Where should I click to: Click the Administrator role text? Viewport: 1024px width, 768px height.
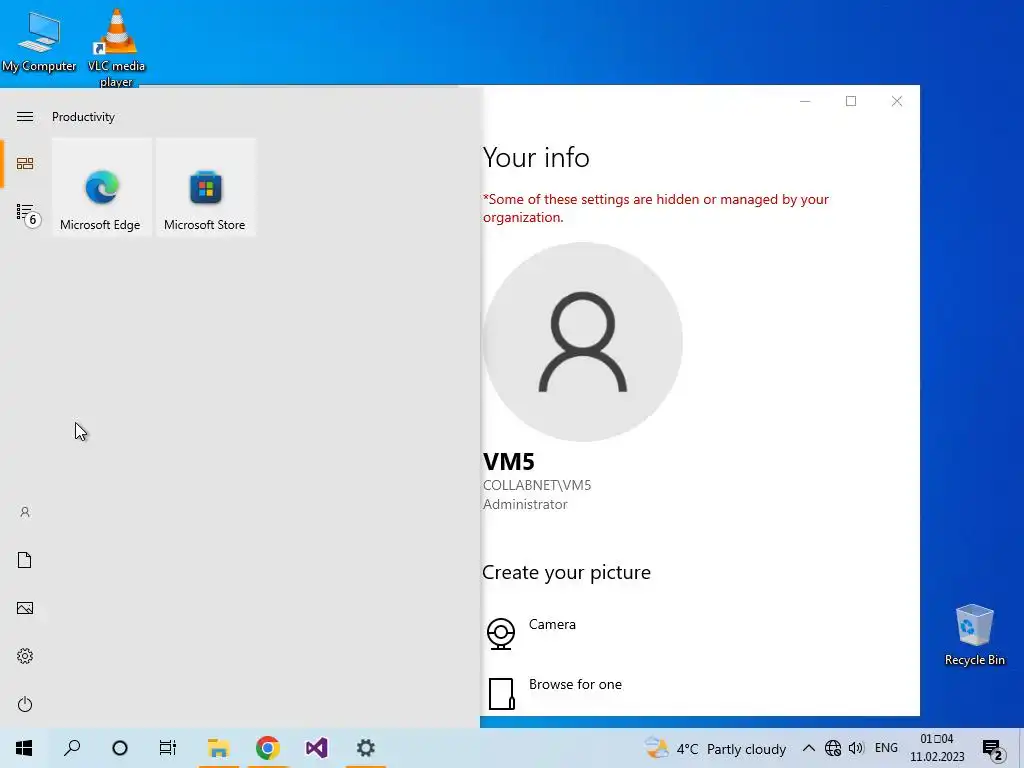click(525, 504)
